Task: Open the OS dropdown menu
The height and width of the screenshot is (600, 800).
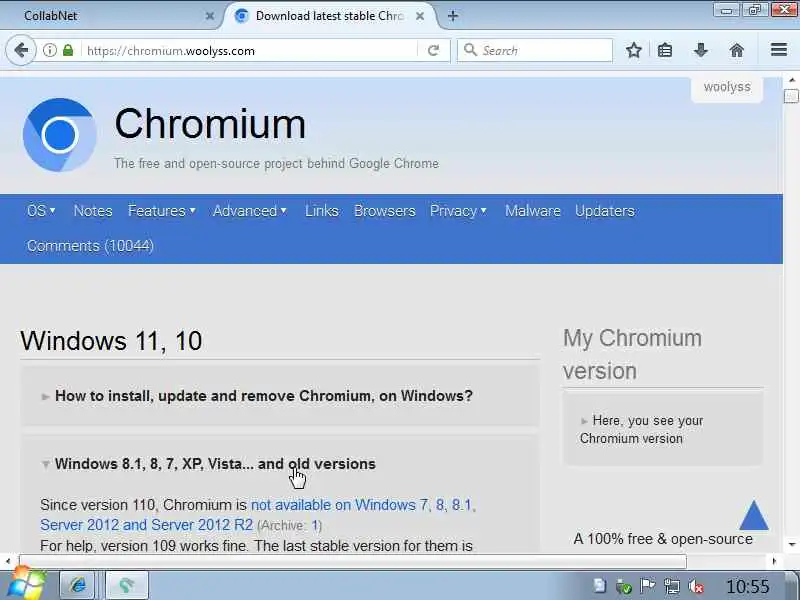Action: 41,211
